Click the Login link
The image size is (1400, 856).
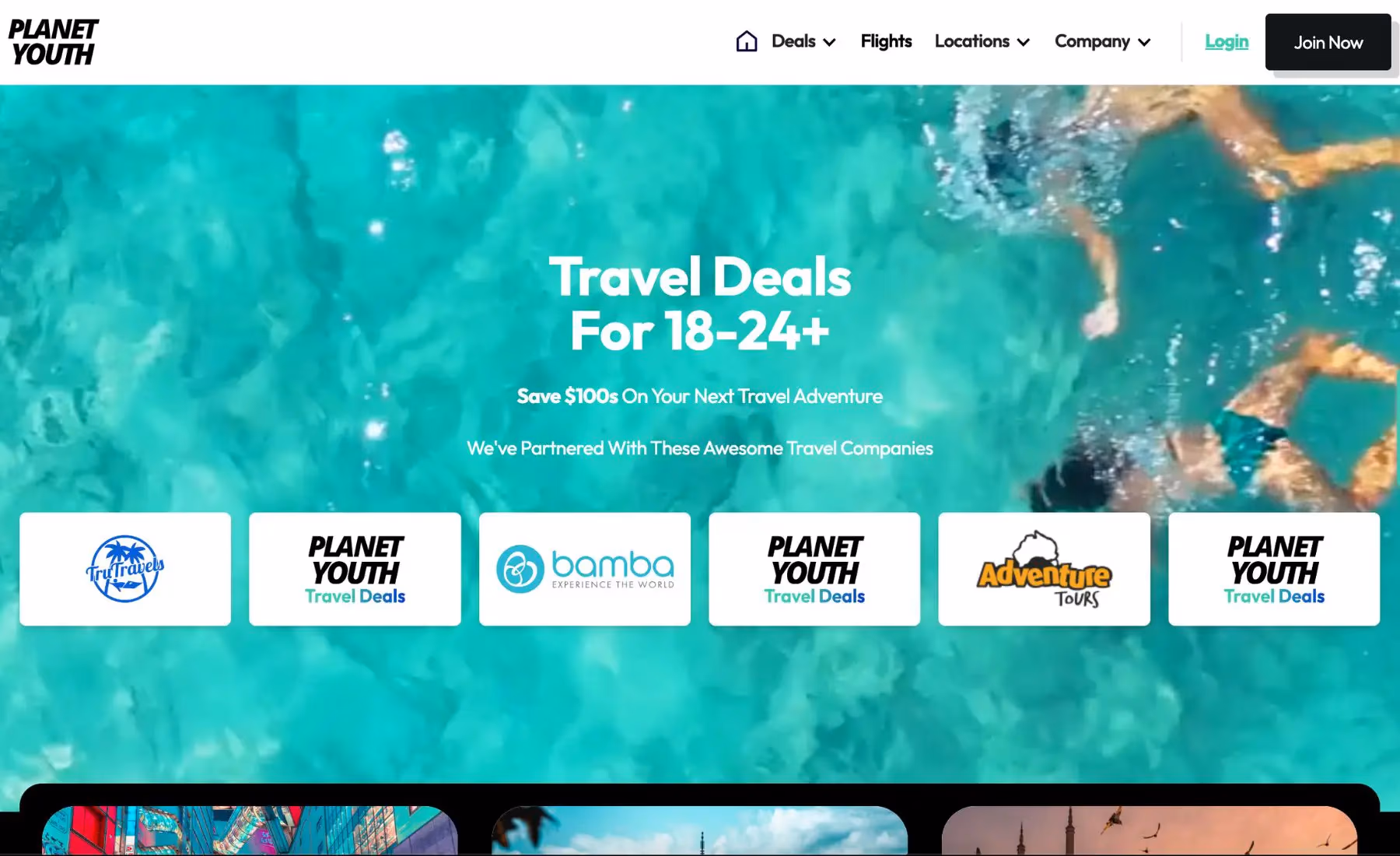[x=1227, y=42]
